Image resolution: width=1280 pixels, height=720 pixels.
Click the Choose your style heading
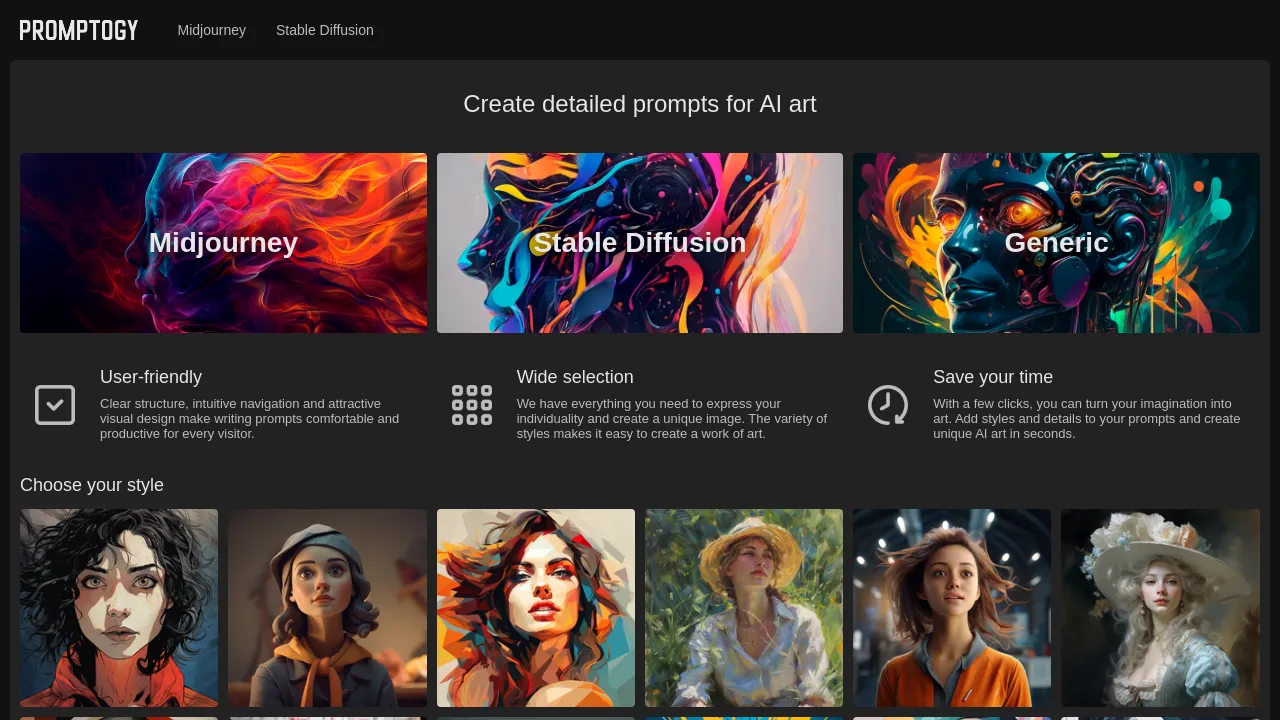click(x=92, y=485)
